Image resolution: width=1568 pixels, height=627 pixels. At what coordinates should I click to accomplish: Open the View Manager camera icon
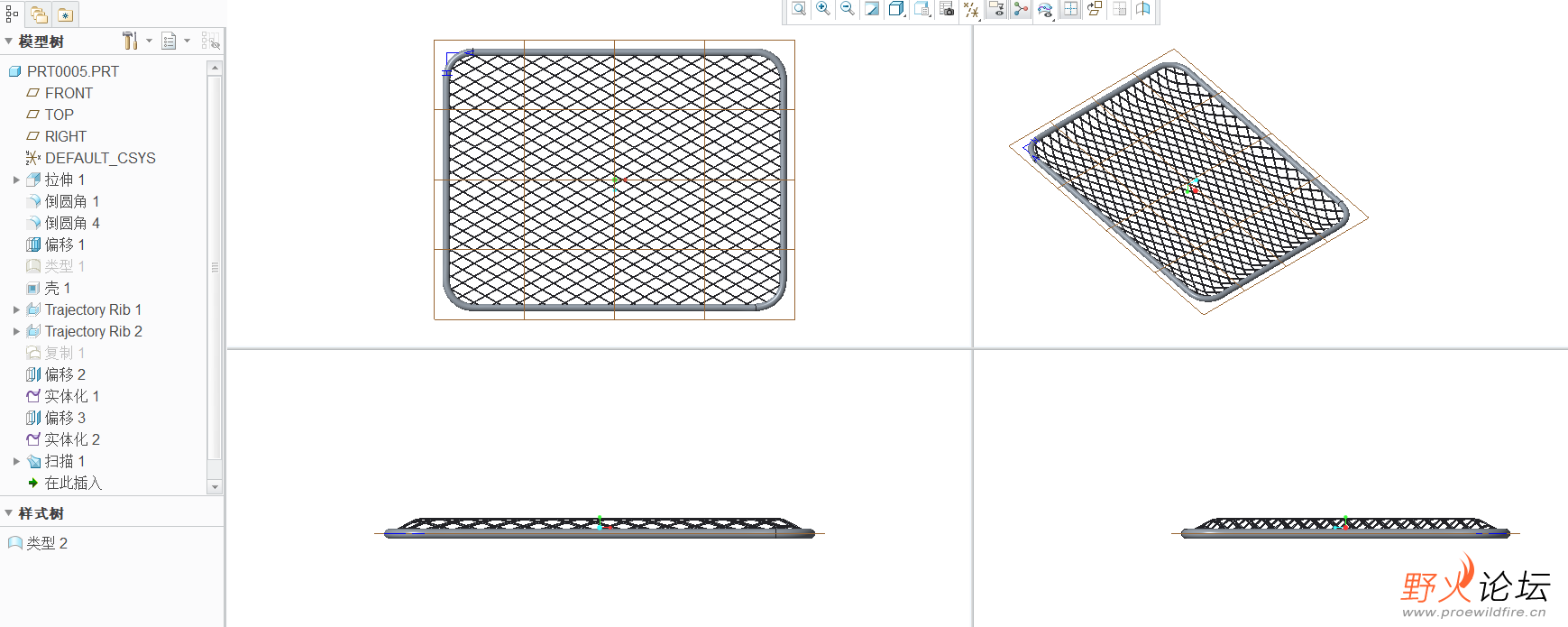click(947, 9)
